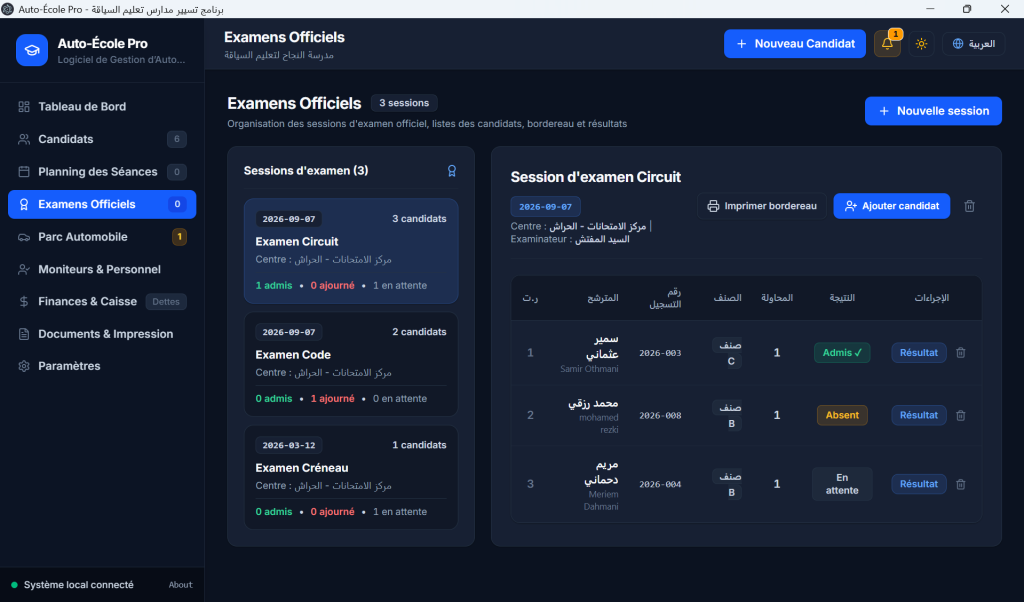Select the Examen Créneau session card
Screen dimensions: 1024x602
(351, 477)
